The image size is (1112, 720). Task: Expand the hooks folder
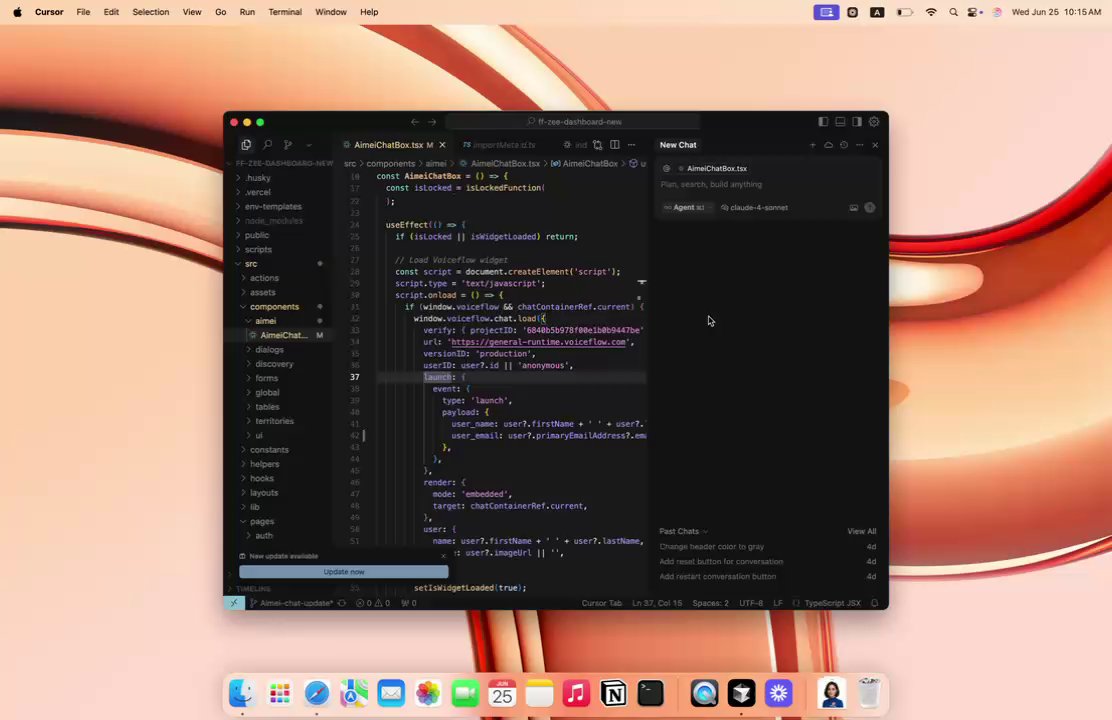tap(280, 479)
